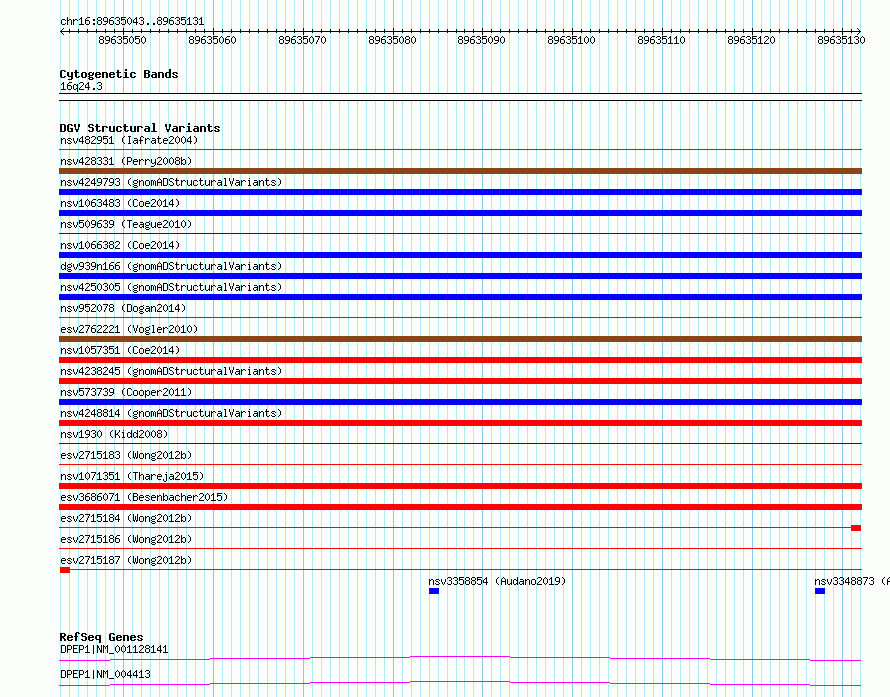Image resolution: width=890 pixels, height=697 pixels.
Task: Select the nsv573739 (Cooper2011) label
Action: coord(126,392)
